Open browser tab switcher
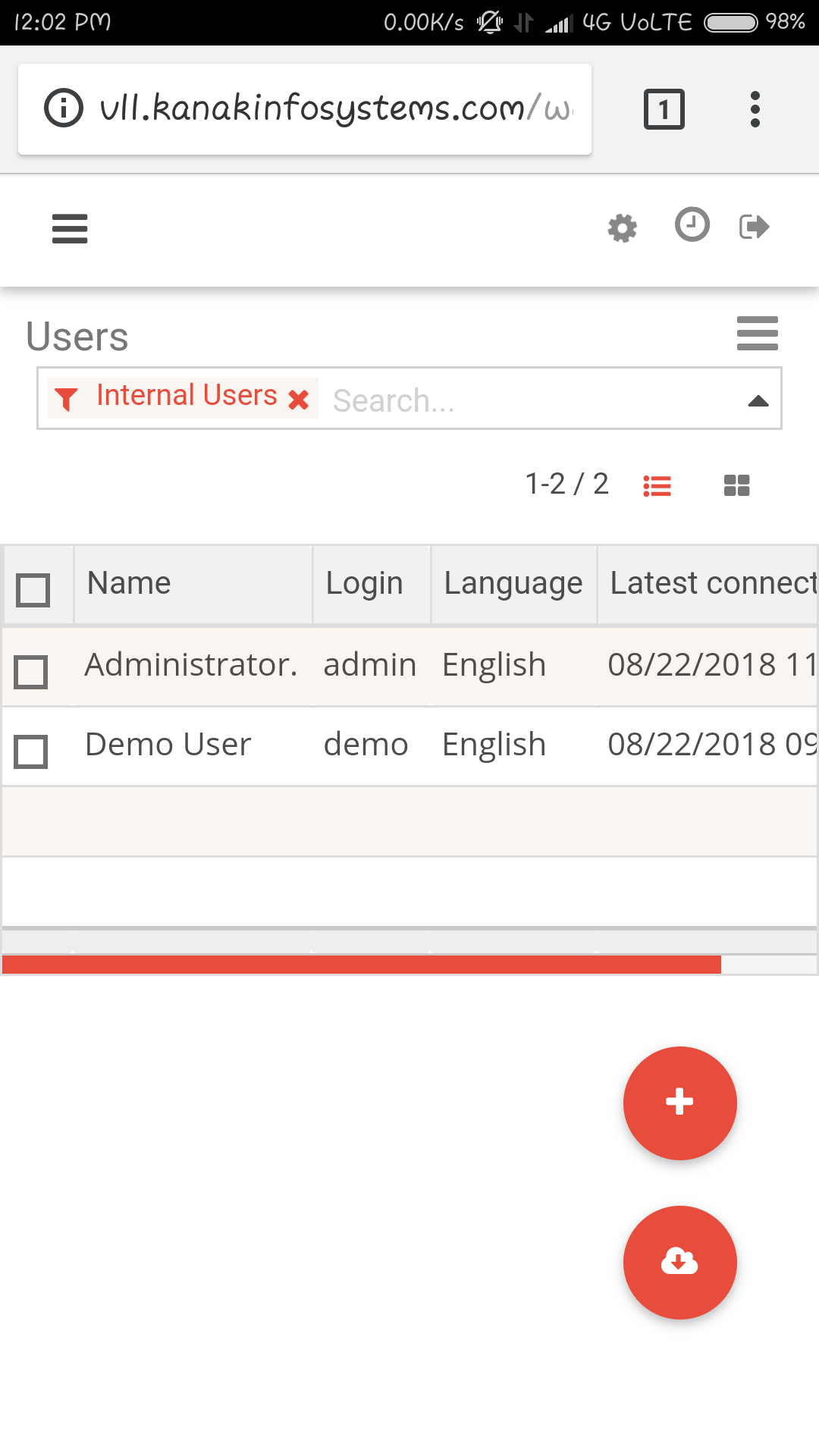The image size is (819, 1456). [664, 109]
